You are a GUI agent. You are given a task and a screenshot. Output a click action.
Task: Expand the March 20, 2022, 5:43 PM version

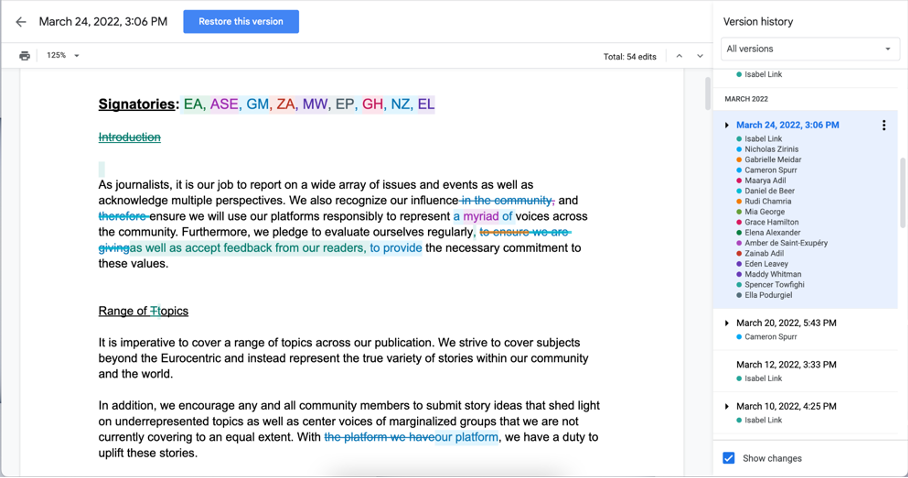pos(727,323)
